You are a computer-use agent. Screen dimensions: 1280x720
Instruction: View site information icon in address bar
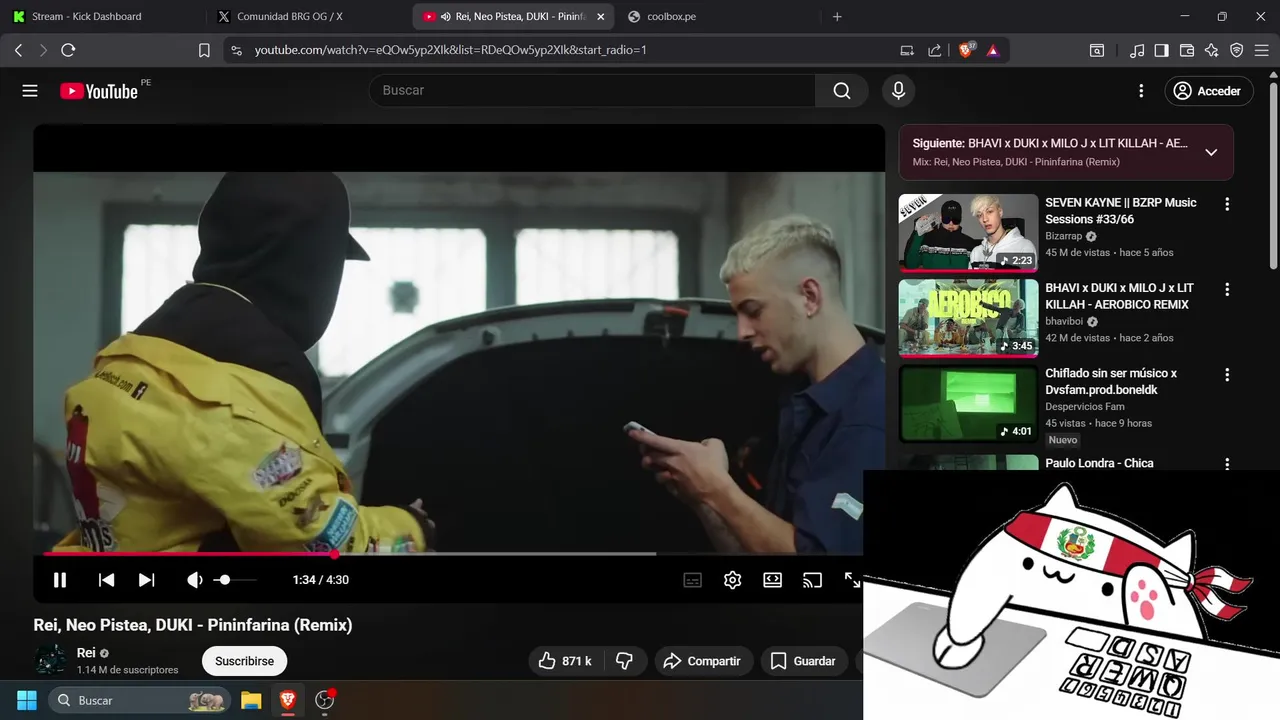236,50
